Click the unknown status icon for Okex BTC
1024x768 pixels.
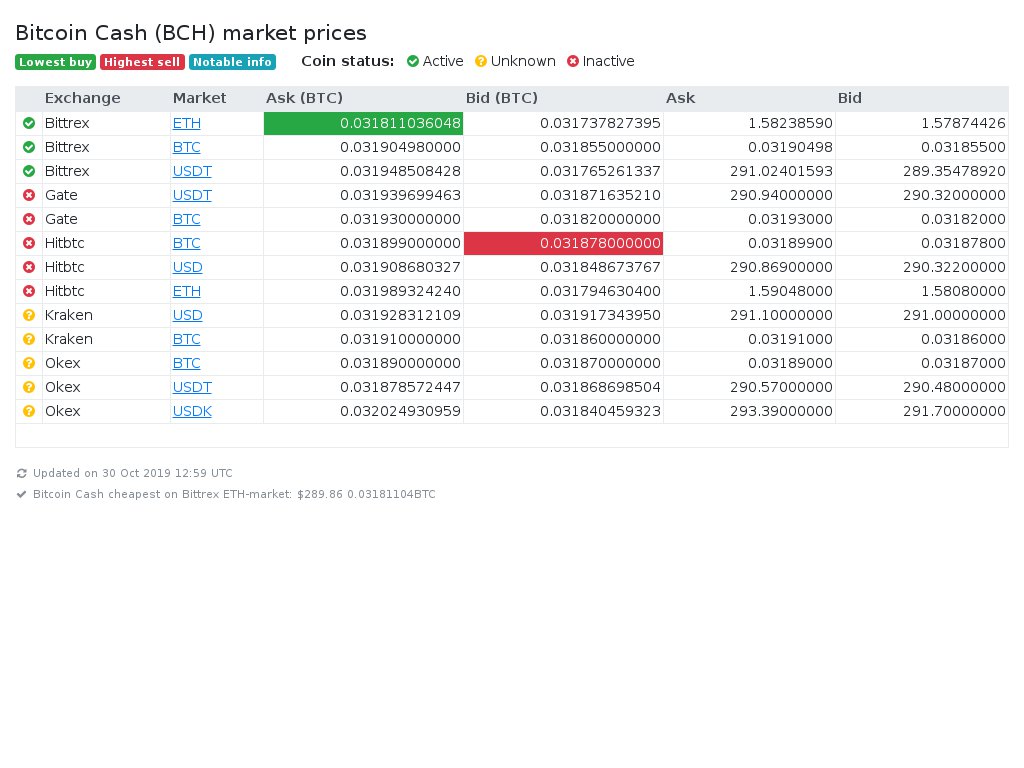point(29,363)
